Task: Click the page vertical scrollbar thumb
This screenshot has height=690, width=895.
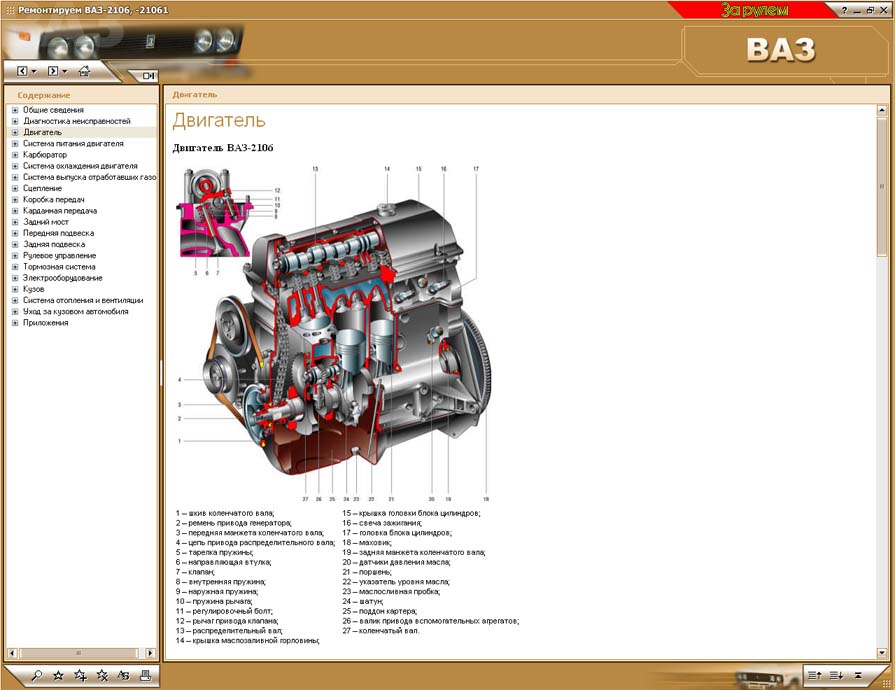Action: pos(882,187)
